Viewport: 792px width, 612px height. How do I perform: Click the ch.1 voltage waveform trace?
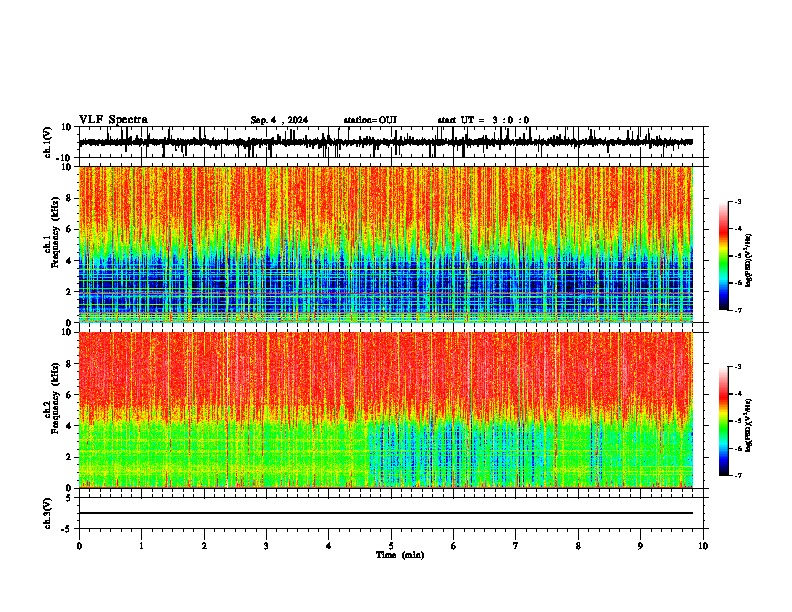[386, 142]
